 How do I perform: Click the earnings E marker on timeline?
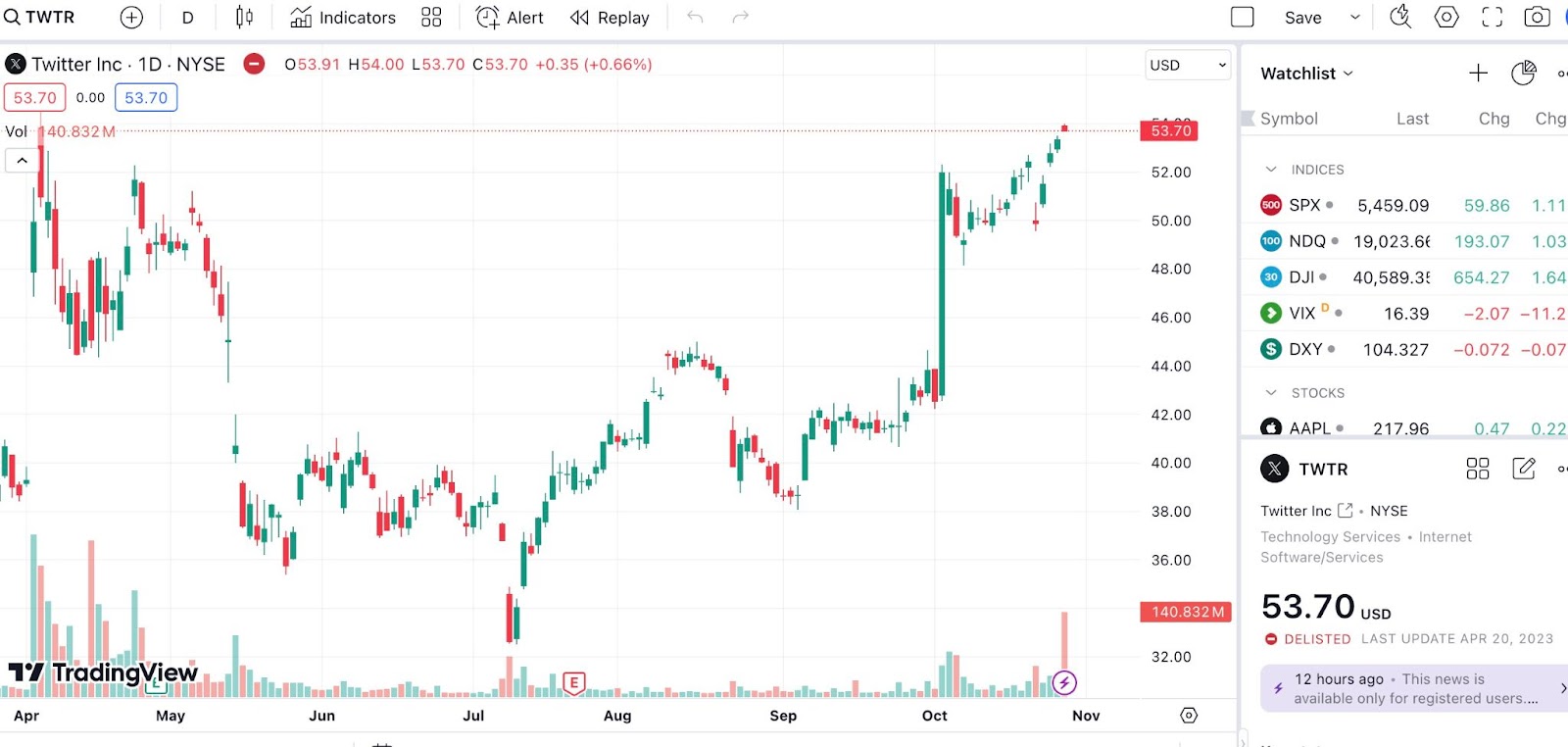(x=574, y=683)
